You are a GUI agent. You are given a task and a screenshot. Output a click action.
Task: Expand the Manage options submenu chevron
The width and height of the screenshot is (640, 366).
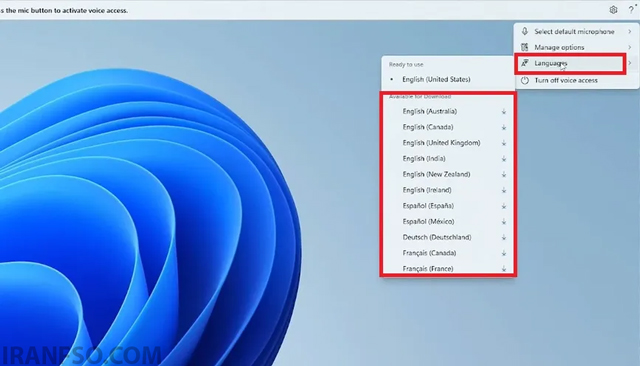click(x=630, y=47)
